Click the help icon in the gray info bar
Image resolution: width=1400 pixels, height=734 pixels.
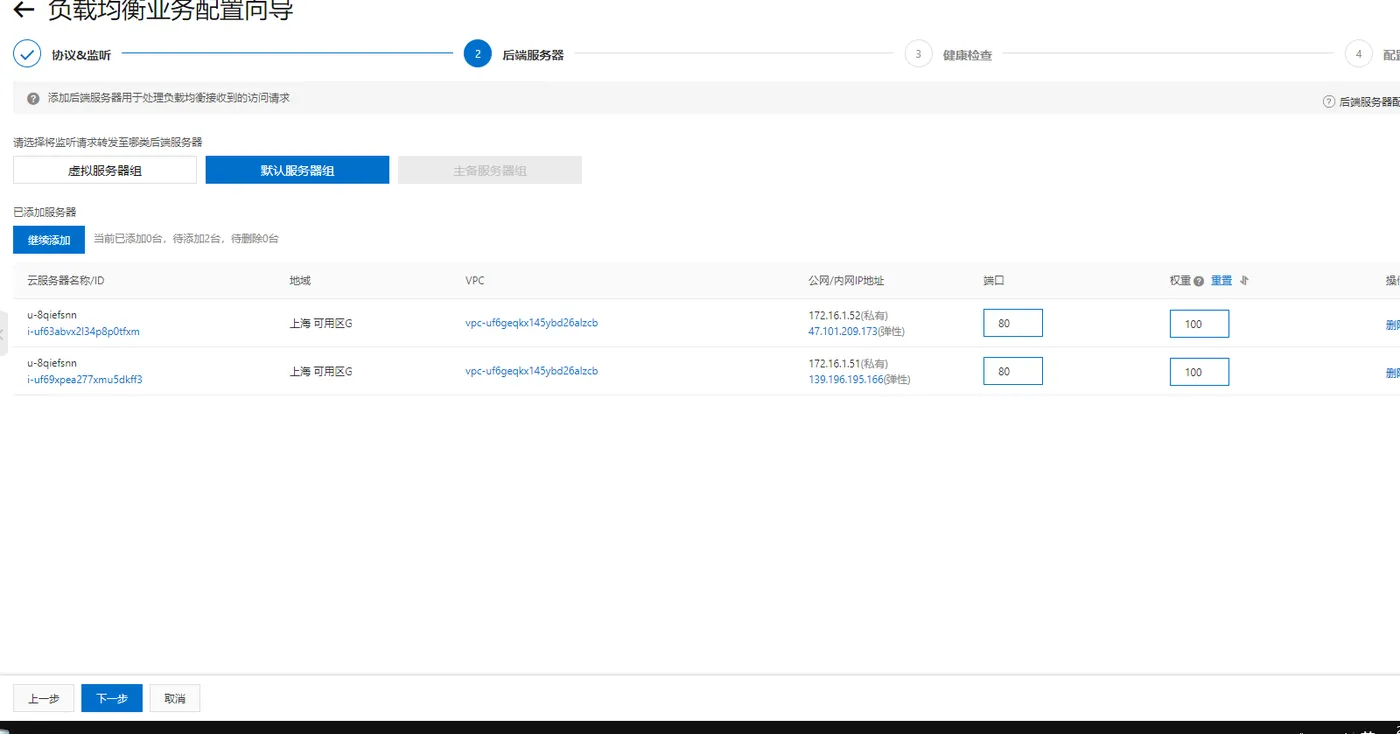point(34,99)
